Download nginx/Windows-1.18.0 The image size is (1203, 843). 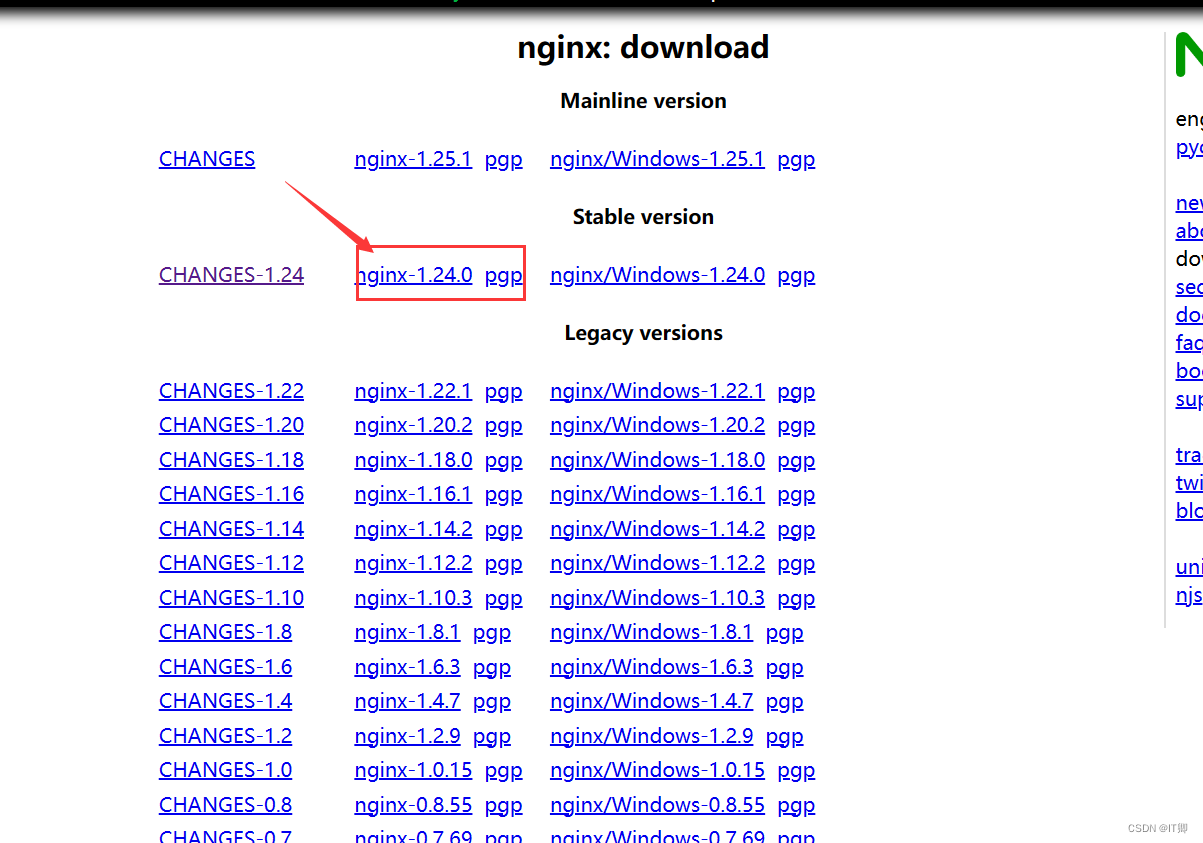pyautogui.click(x=657, y=460)
